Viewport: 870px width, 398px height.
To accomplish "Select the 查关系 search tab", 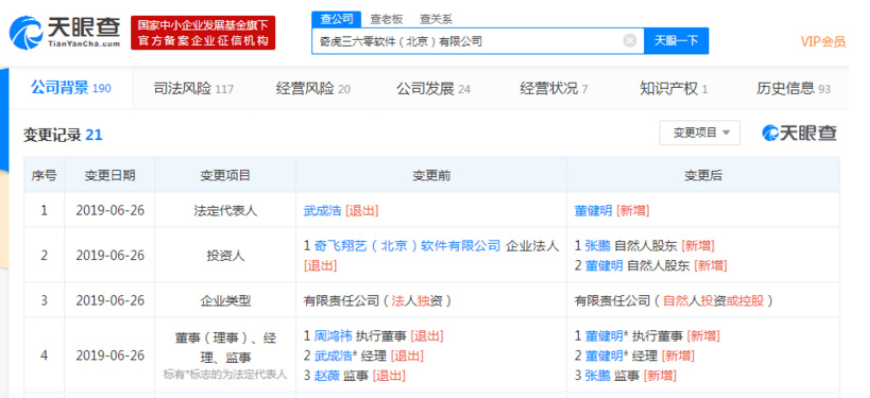I will [x=436, y=19].
